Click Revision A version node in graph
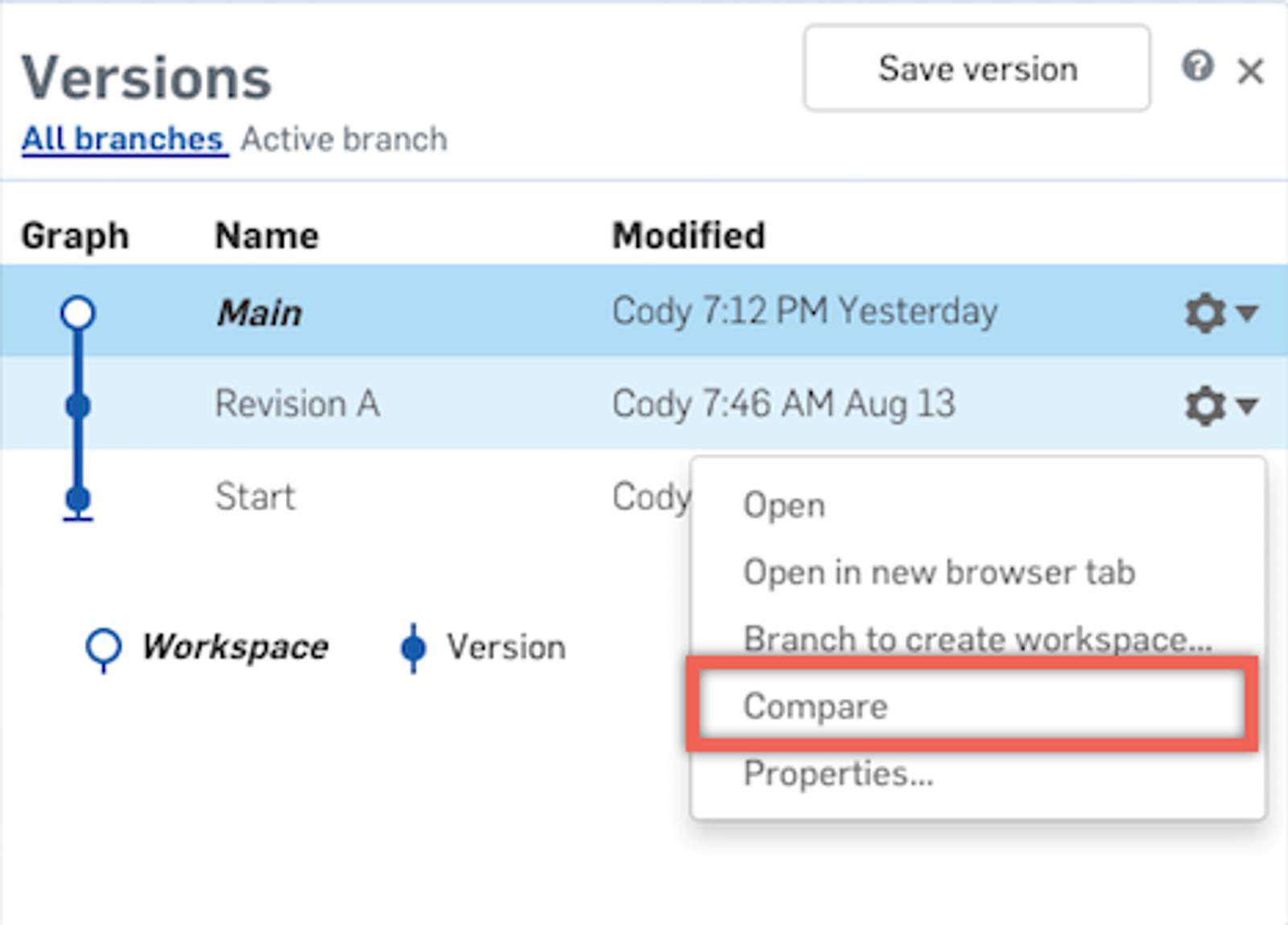The width and height of the screenshot is (1288, 925). click(x=78, y=405)
